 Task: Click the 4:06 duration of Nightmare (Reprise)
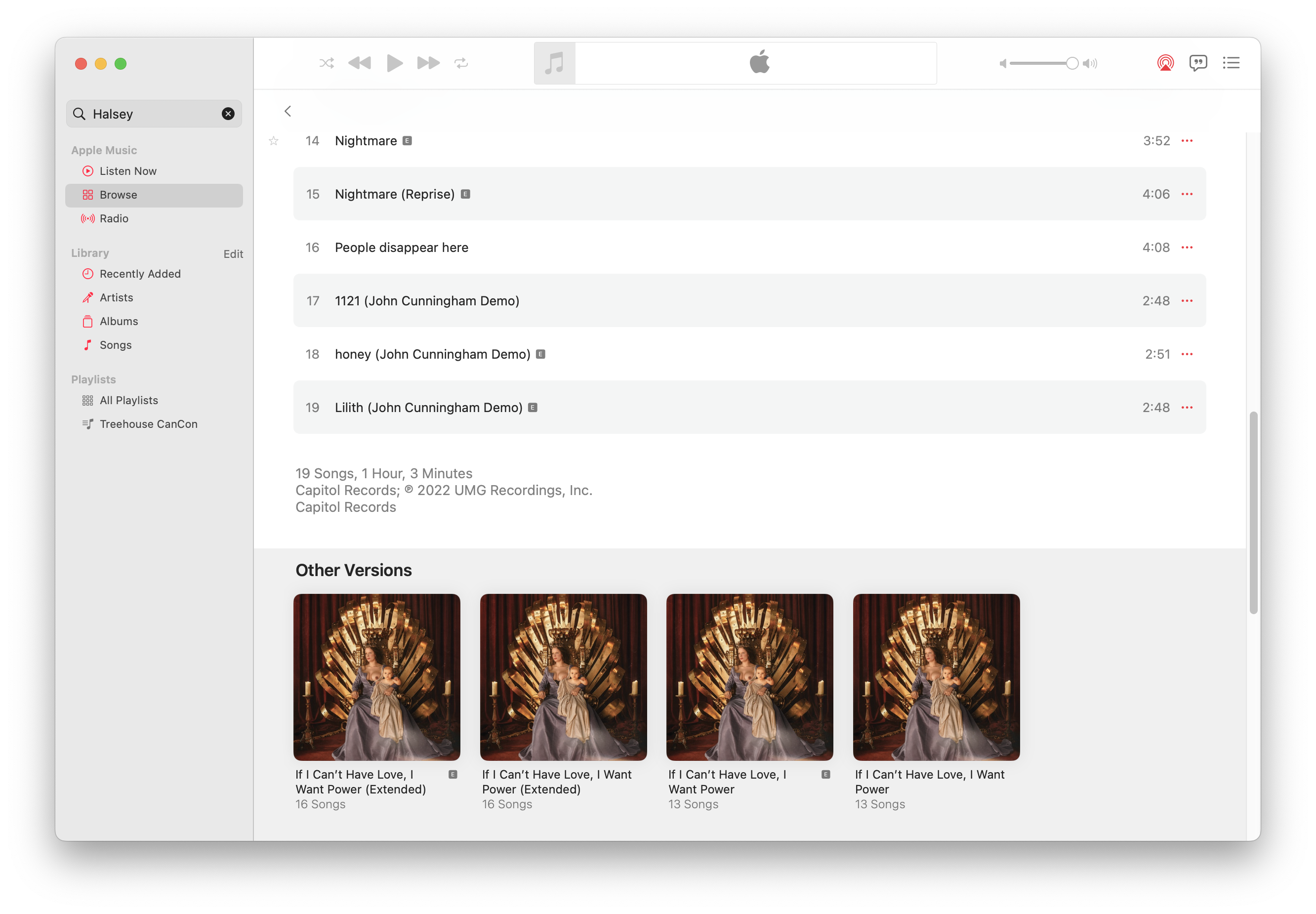1155,194
